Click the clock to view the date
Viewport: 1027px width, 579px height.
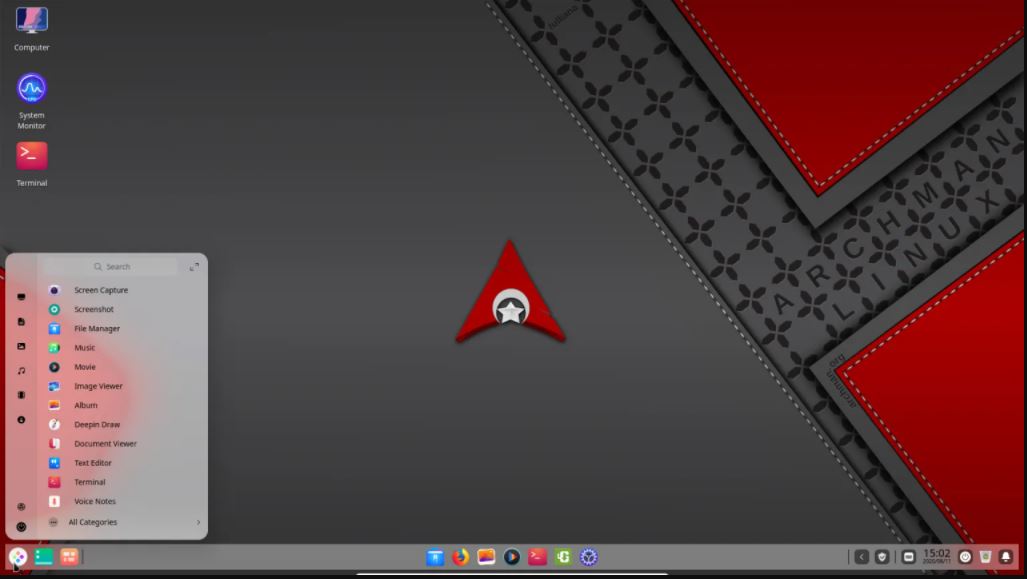(936, 556)
